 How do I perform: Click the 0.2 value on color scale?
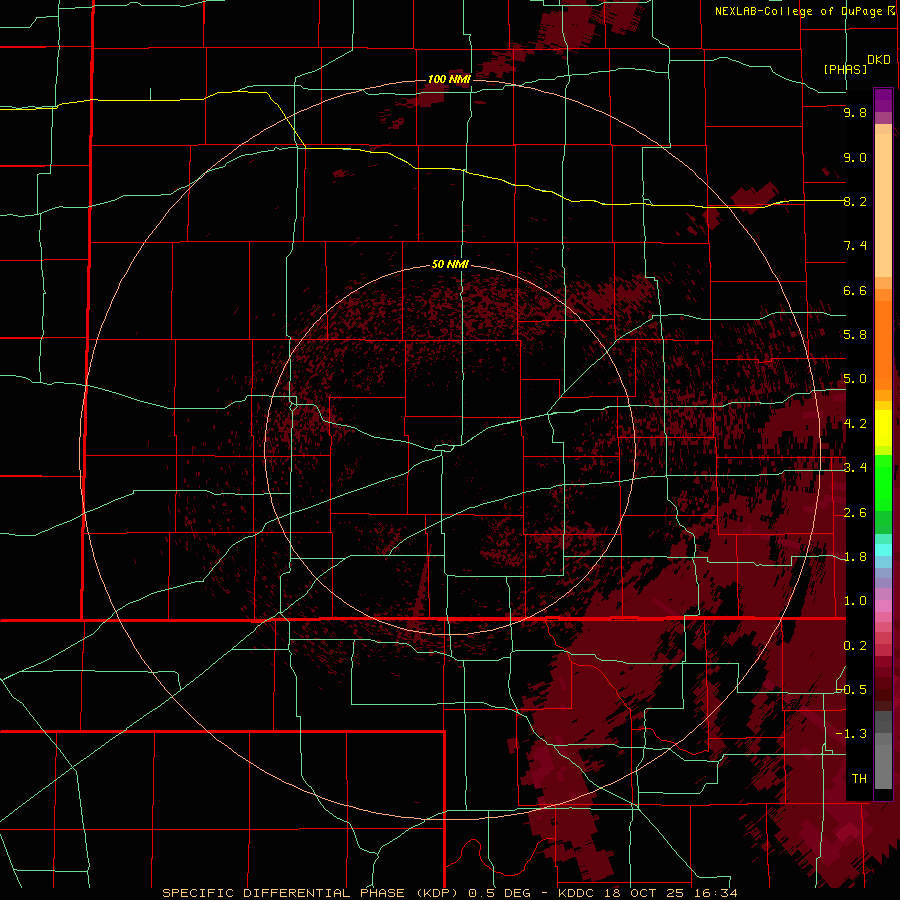click(855, 646)
